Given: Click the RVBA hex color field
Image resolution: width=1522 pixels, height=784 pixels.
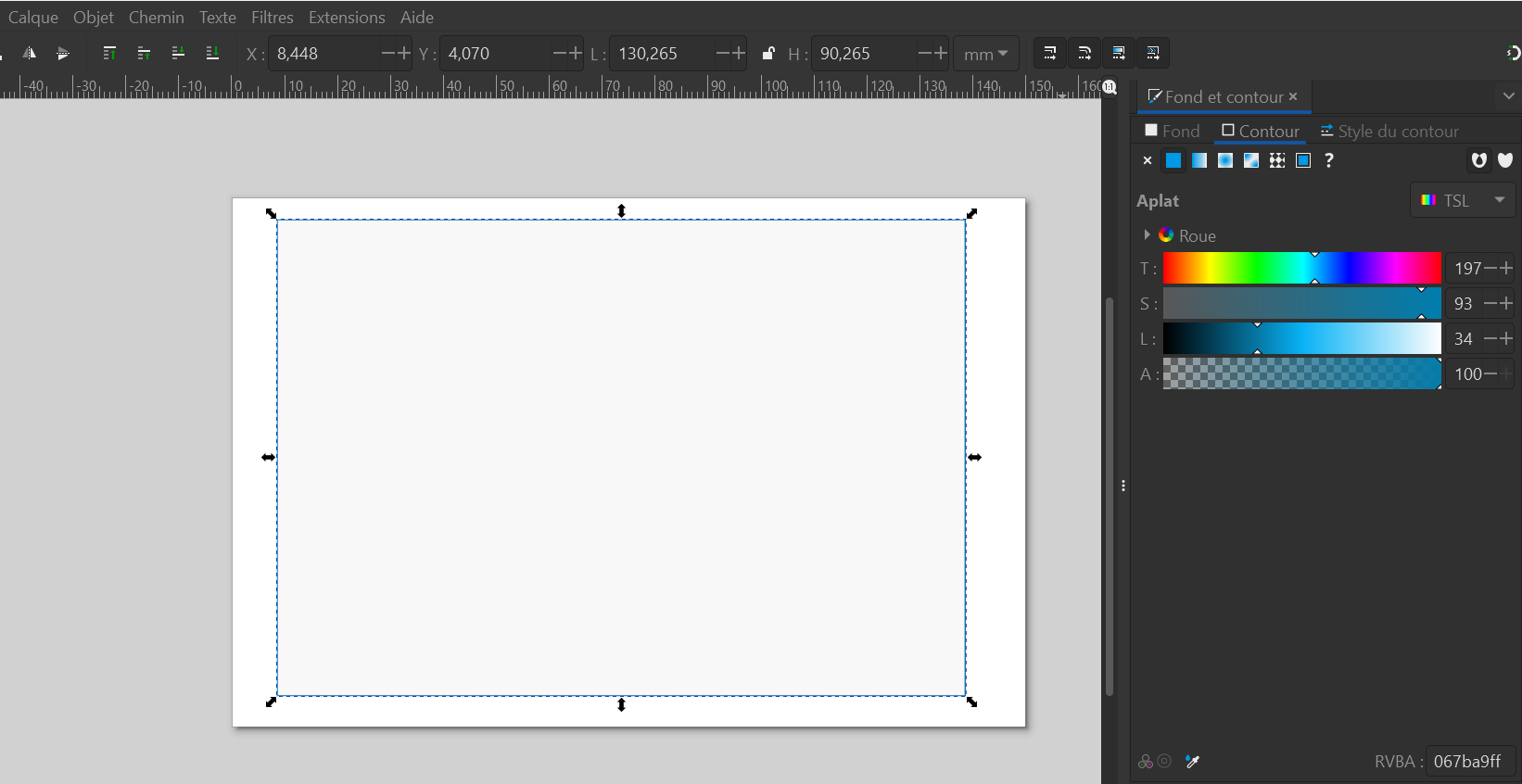Looking at the screenshot, I should pyautogui.click(x=1470, y=762).
